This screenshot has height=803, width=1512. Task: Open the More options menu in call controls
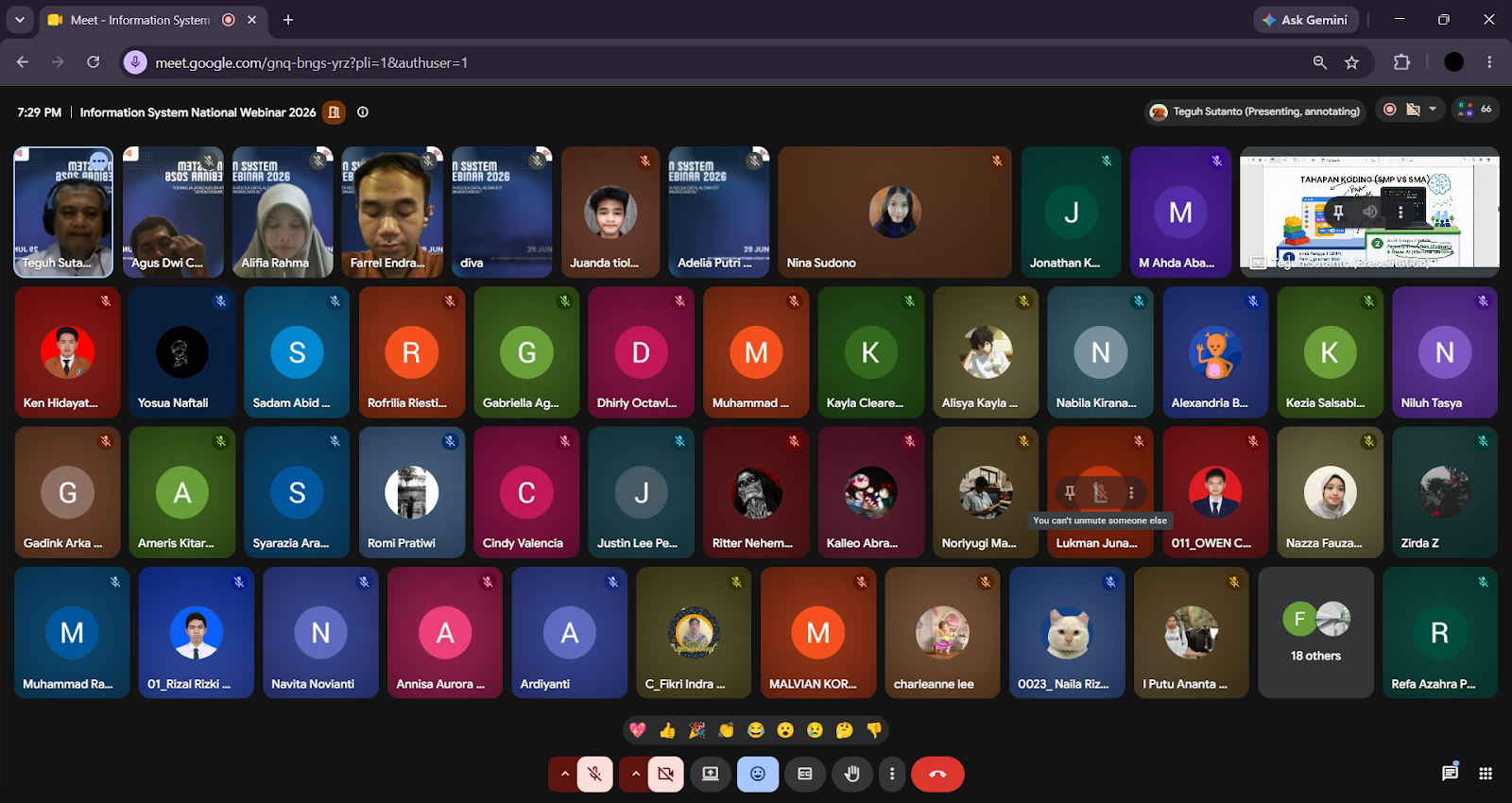coord(892,774)
